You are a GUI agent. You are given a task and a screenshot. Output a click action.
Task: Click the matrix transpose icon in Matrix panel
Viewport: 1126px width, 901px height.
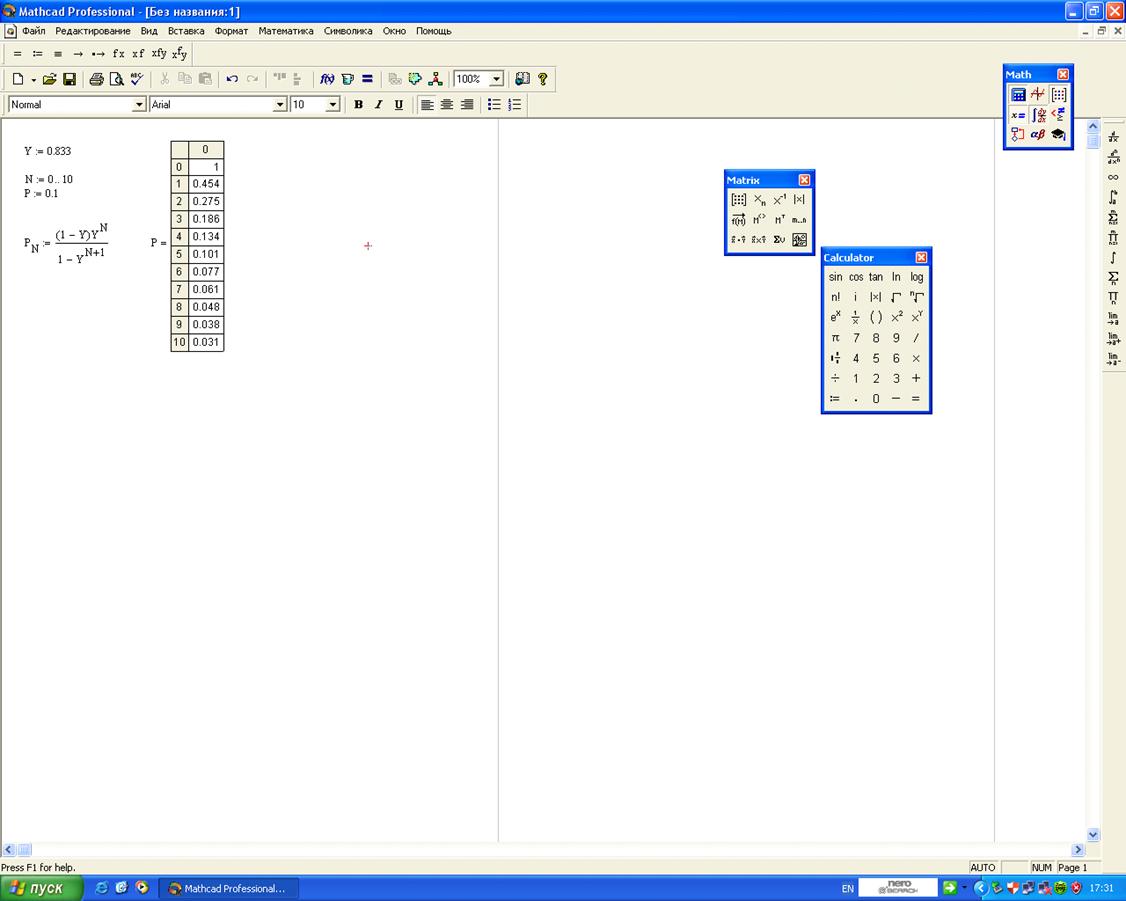coord(779,220)
